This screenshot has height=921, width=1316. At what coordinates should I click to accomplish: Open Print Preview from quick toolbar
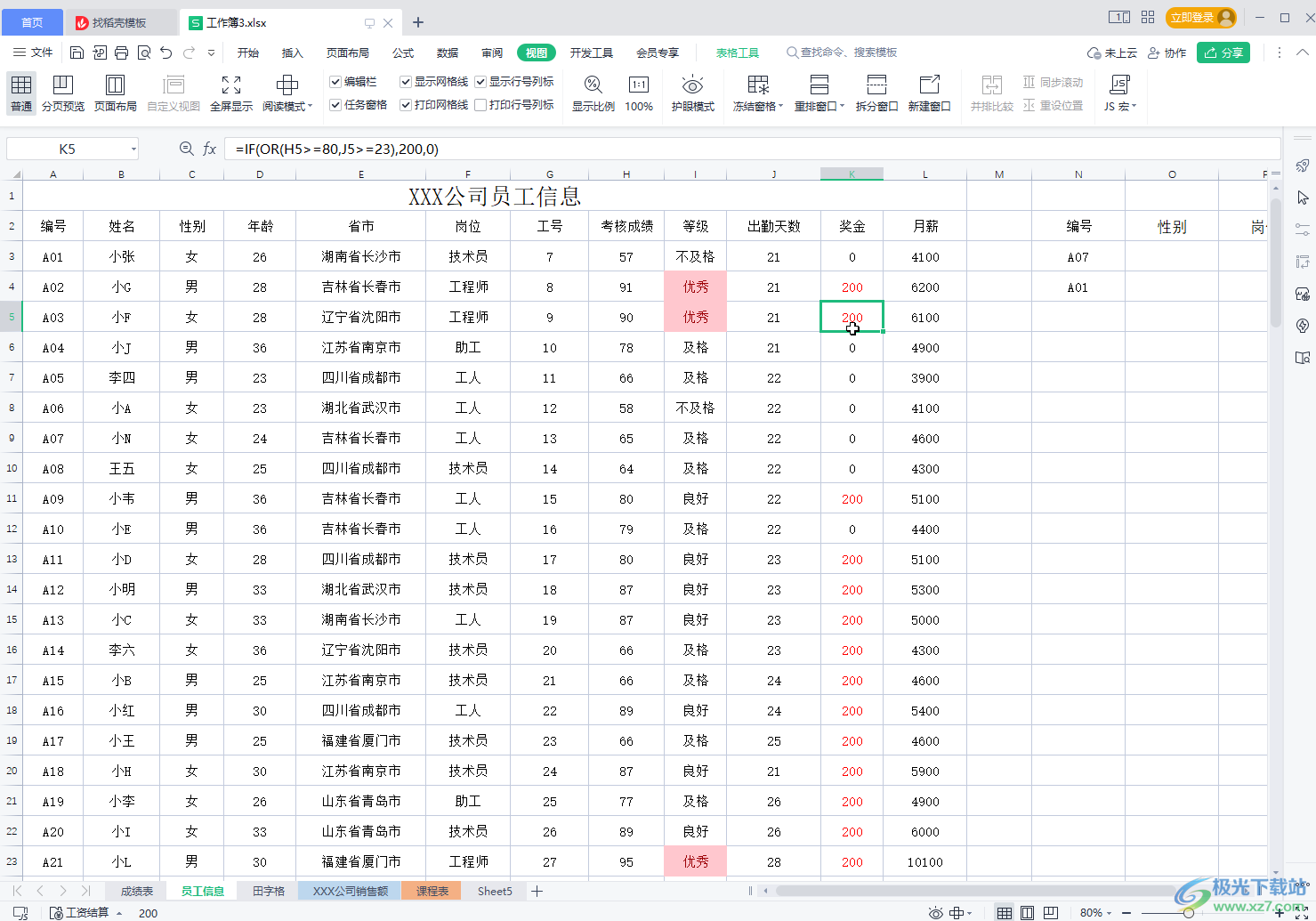point(143,53)
